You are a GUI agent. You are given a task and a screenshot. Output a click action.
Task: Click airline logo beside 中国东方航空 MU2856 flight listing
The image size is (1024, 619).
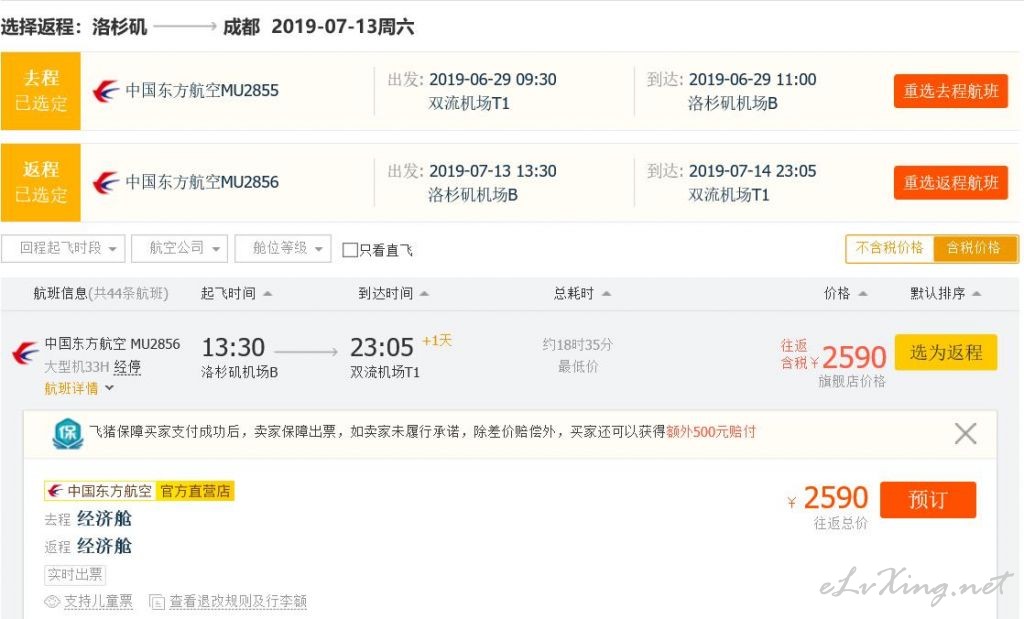coord(25,353)
